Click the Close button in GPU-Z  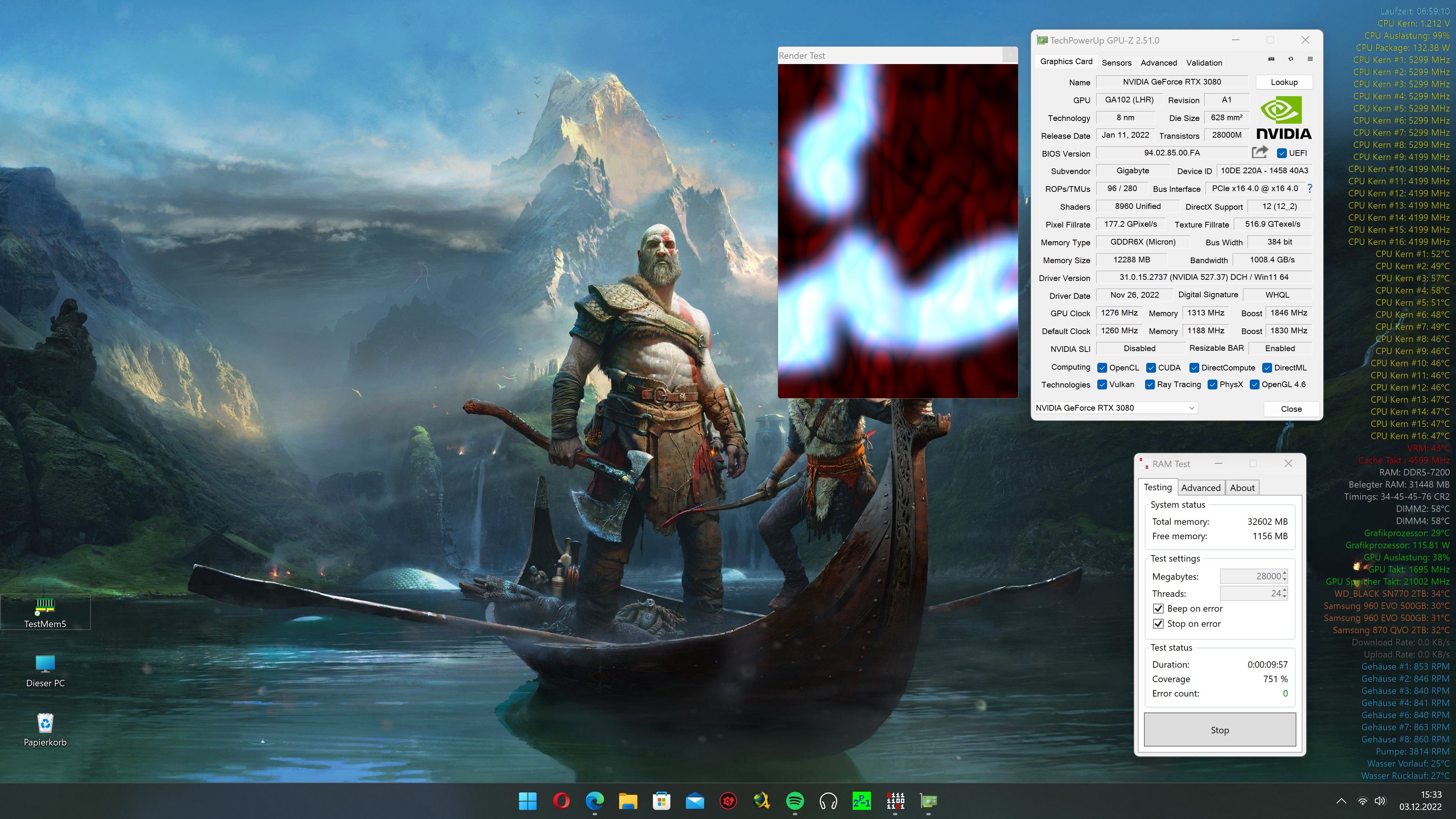pyautogui.click(x=1291, y=409)
